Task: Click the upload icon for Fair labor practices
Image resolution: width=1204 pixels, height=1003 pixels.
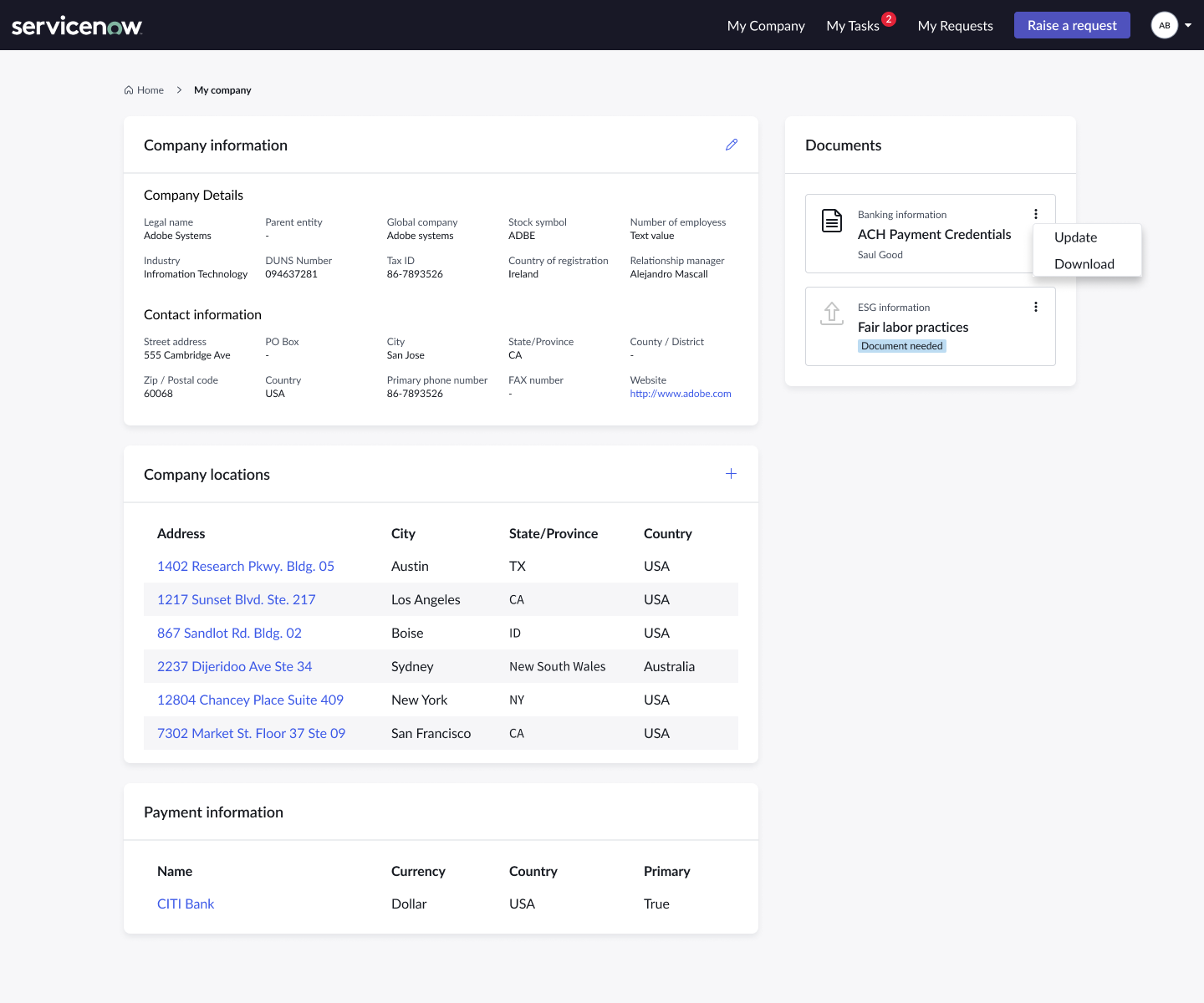Action: pos(831,313)
